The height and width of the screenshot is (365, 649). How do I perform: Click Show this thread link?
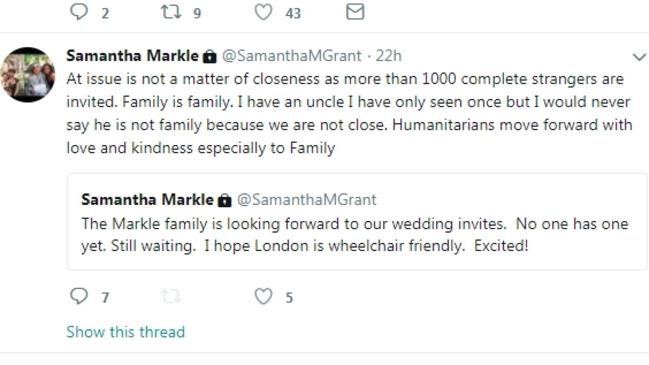[x=125, y=332]
